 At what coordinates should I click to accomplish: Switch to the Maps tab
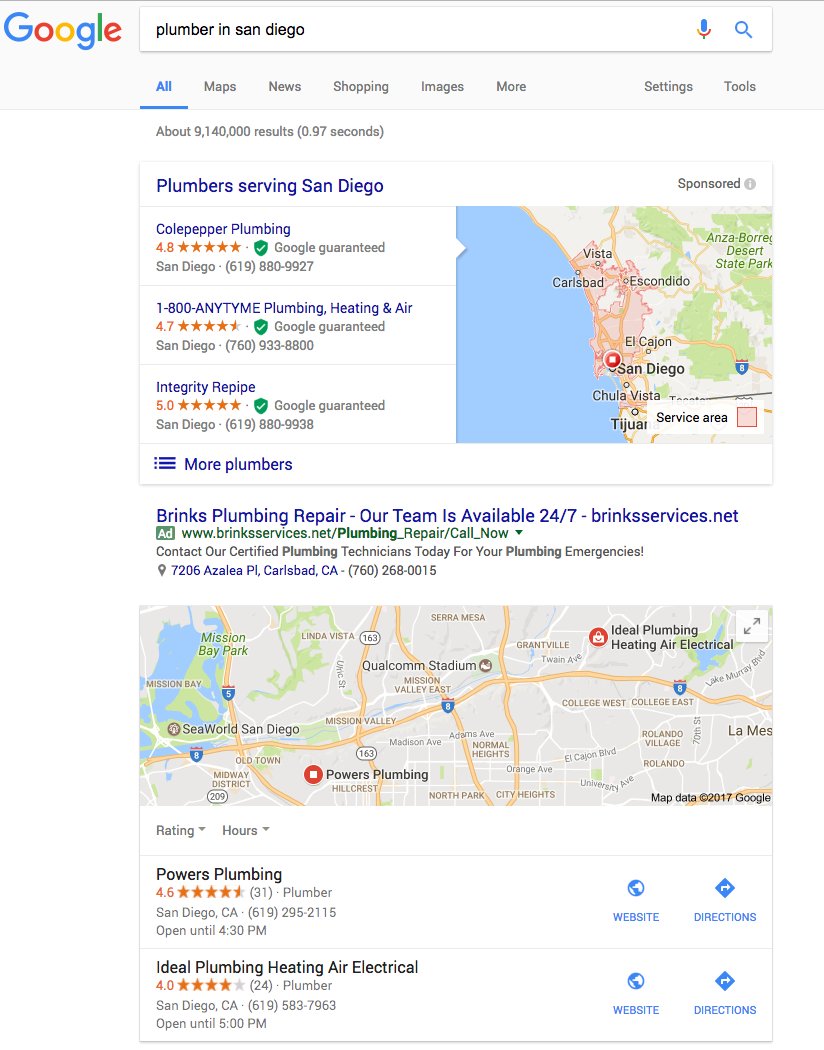(220, 86)
